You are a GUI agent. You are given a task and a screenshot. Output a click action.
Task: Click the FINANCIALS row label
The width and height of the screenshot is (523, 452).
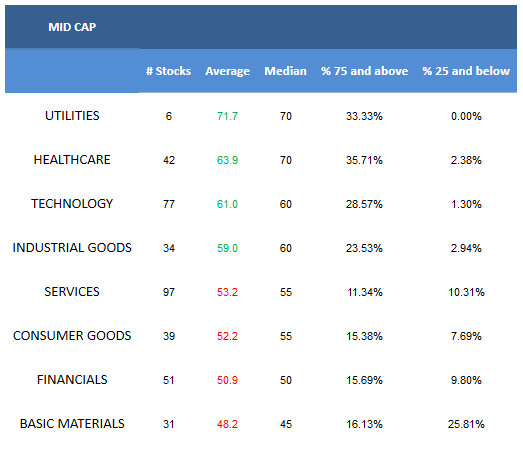point(72,380)
